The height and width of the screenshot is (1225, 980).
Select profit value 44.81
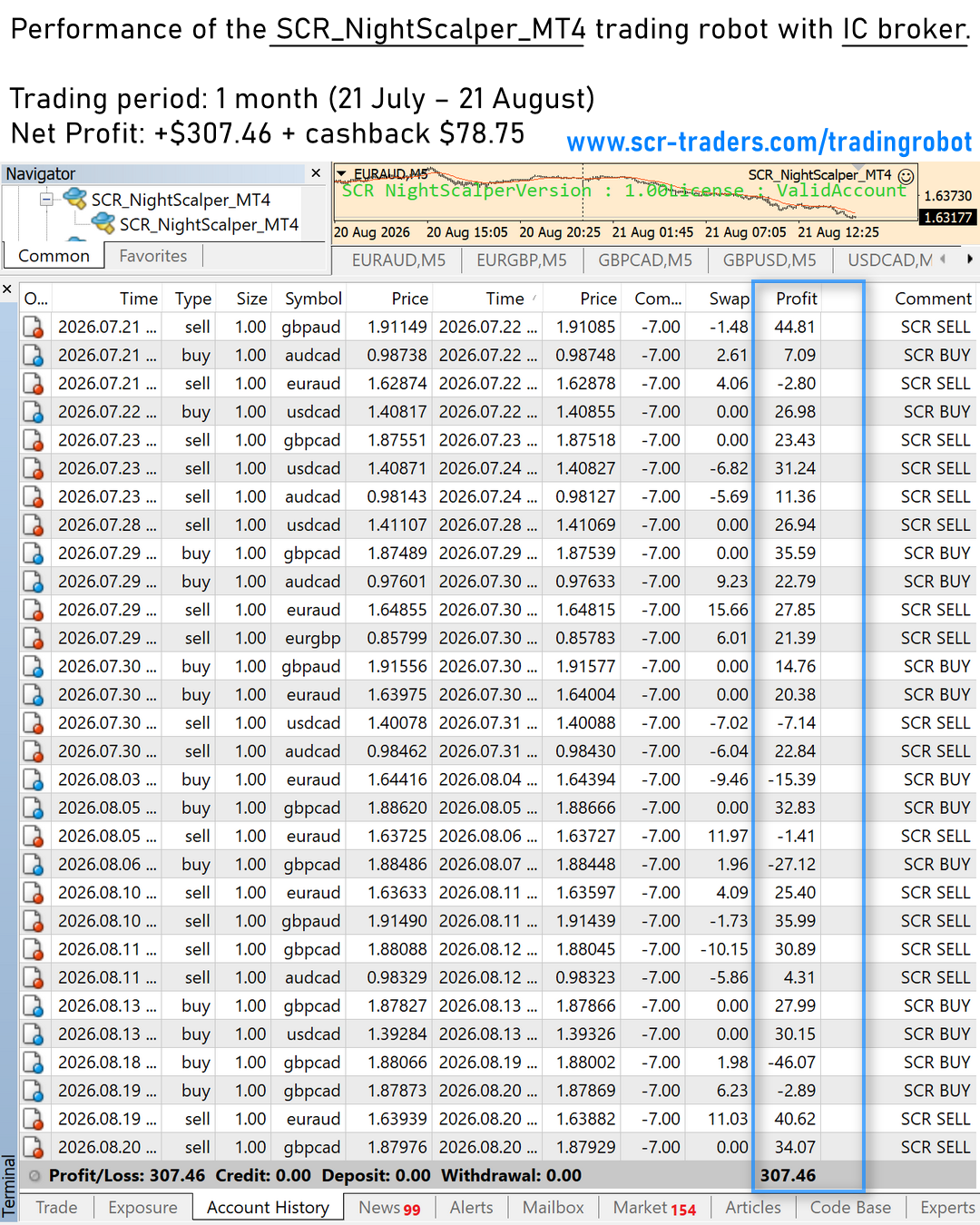795,327
